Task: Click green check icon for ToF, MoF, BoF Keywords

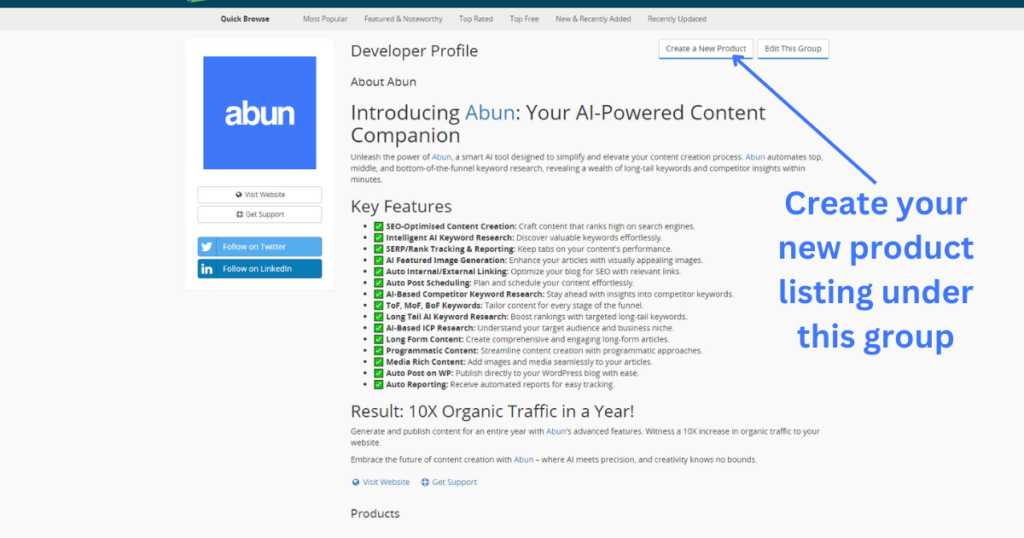Action: pyautogui.click(x=378, y=306)
